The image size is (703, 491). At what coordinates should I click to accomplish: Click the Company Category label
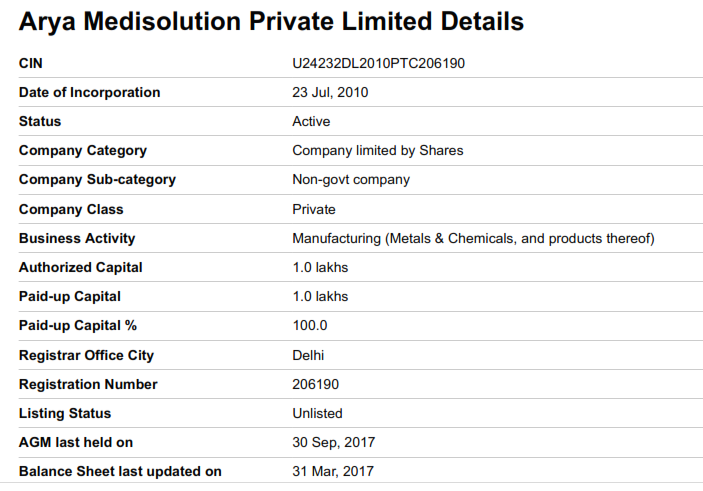pyautogui.click(x=82, y=151)
